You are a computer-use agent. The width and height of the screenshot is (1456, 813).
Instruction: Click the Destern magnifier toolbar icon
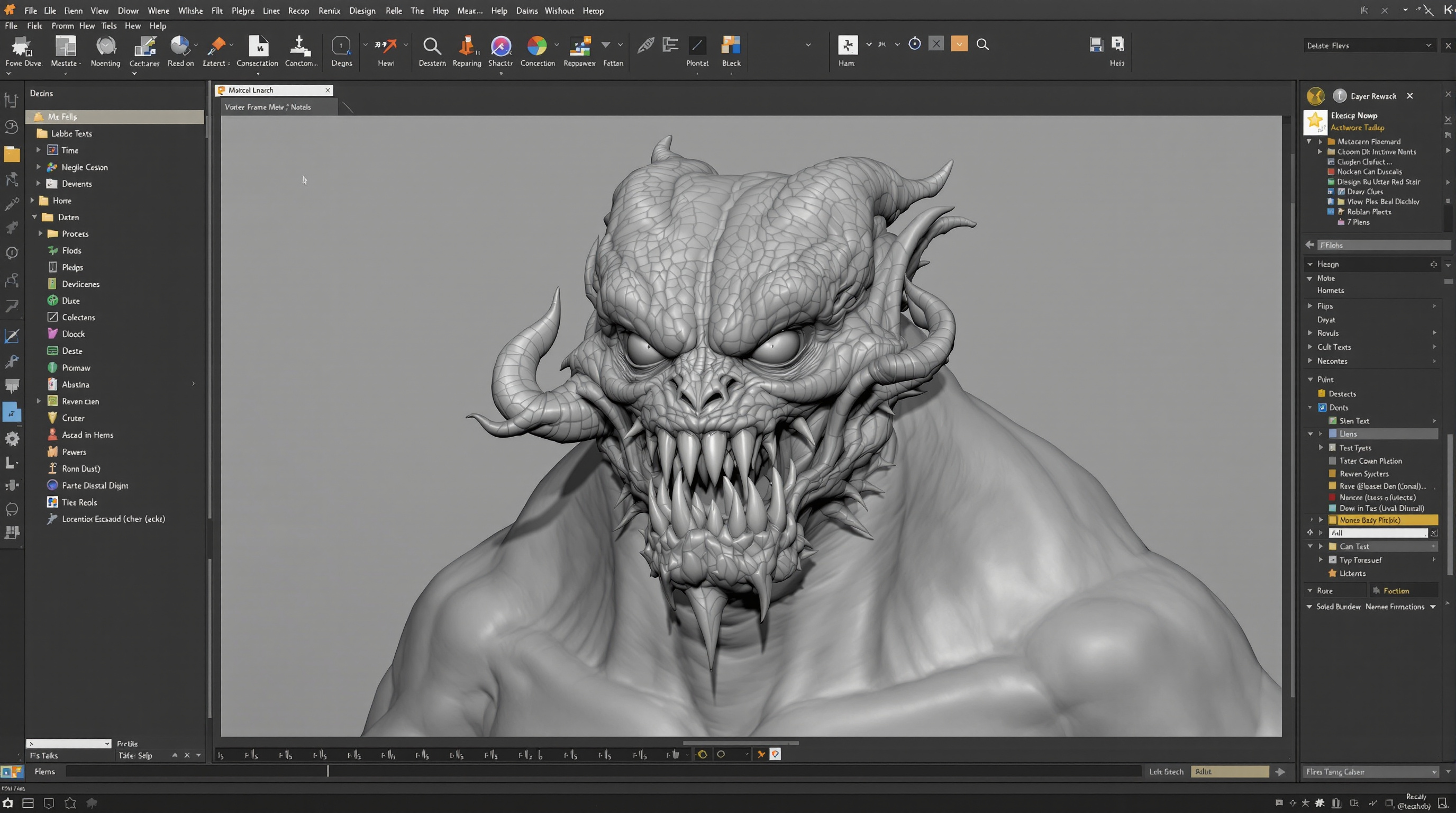[x=432, y=46]
